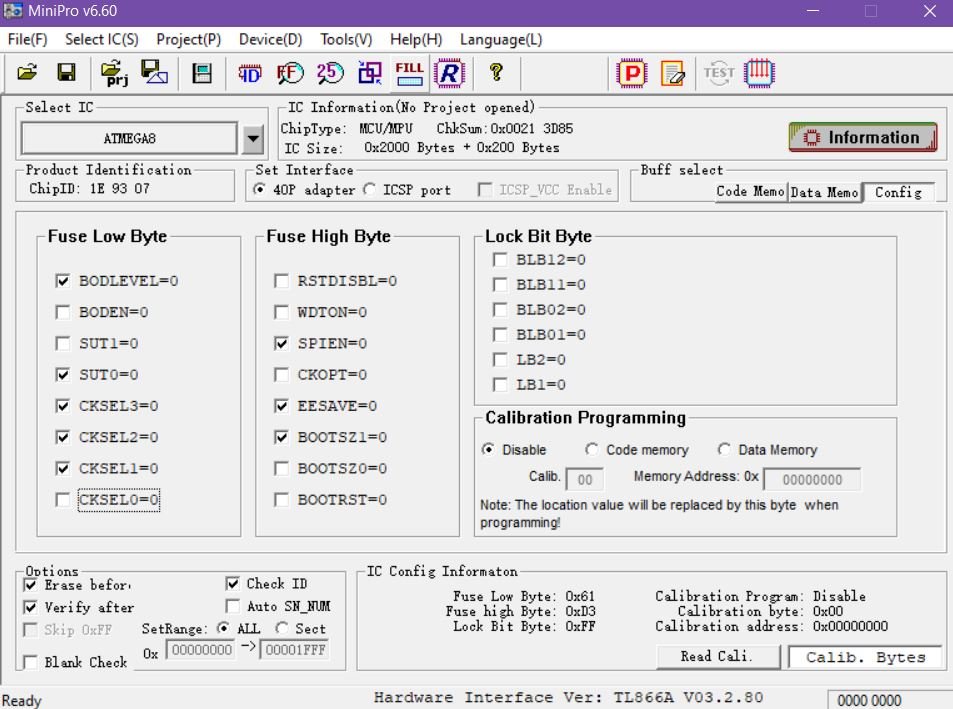This screenshot has height=709, width=953.
Task: Open the Select IC(S) menu
Action: click(101, 39)
